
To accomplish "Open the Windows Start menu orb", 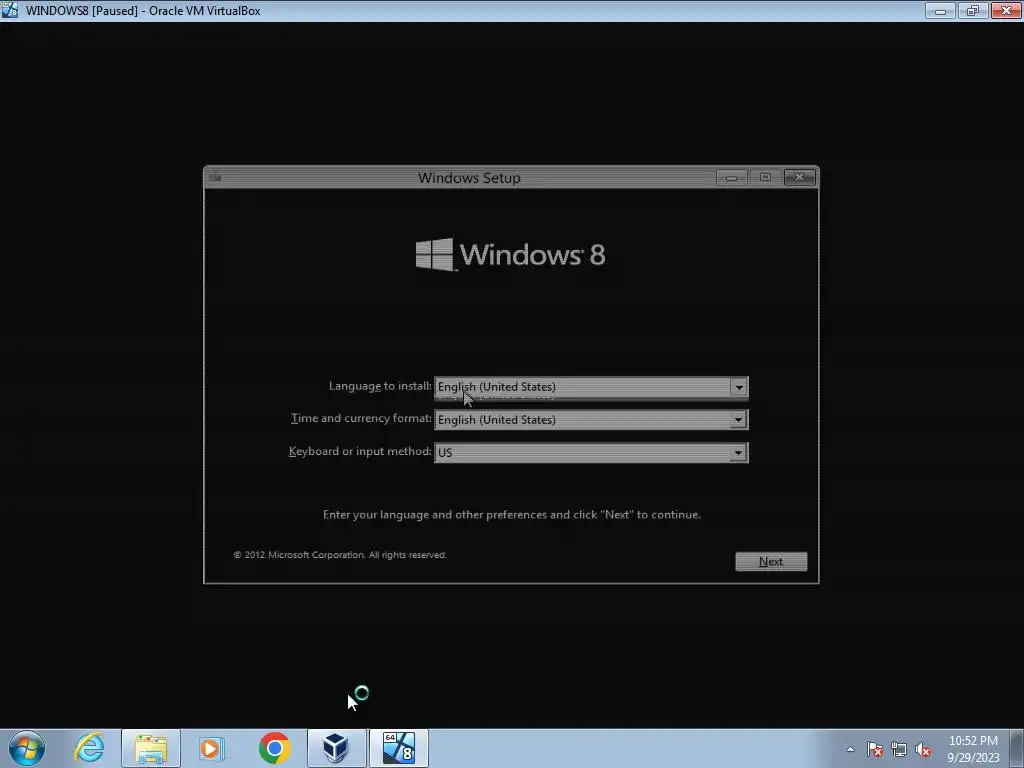I will [x=27, y=748].
